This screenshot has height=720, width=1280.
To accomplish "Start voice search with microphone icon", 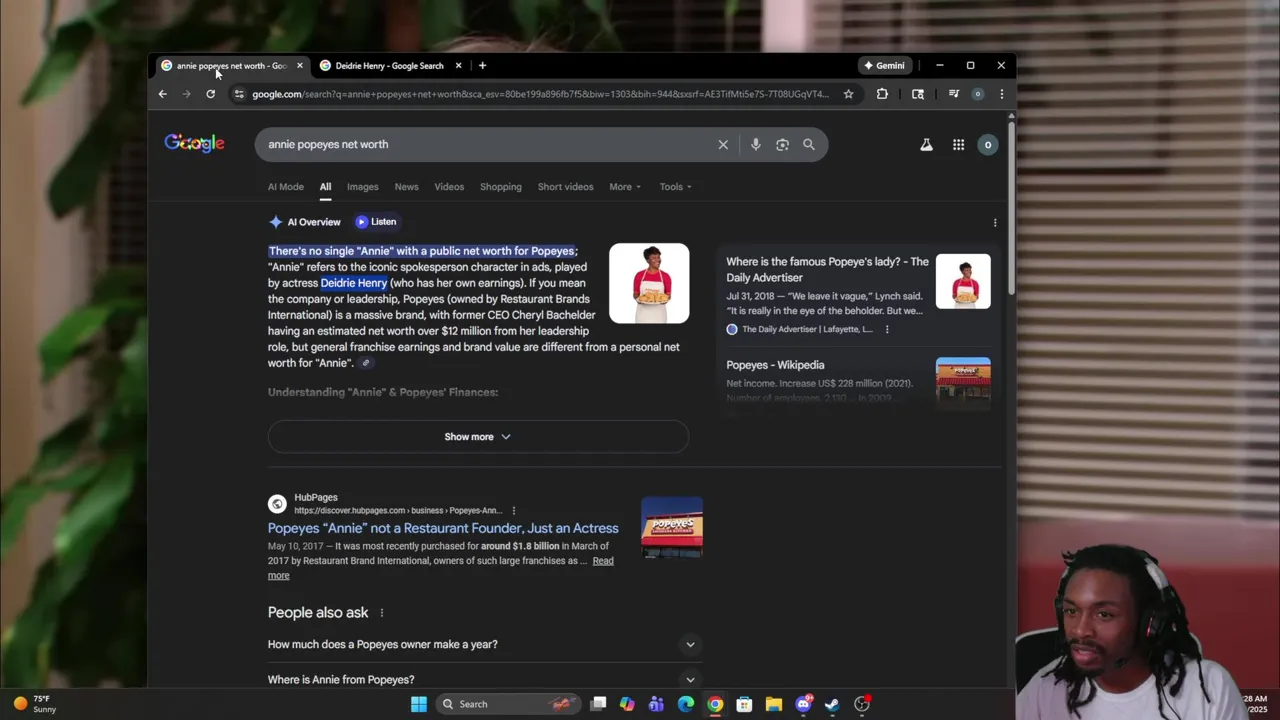I will (755, 144).
